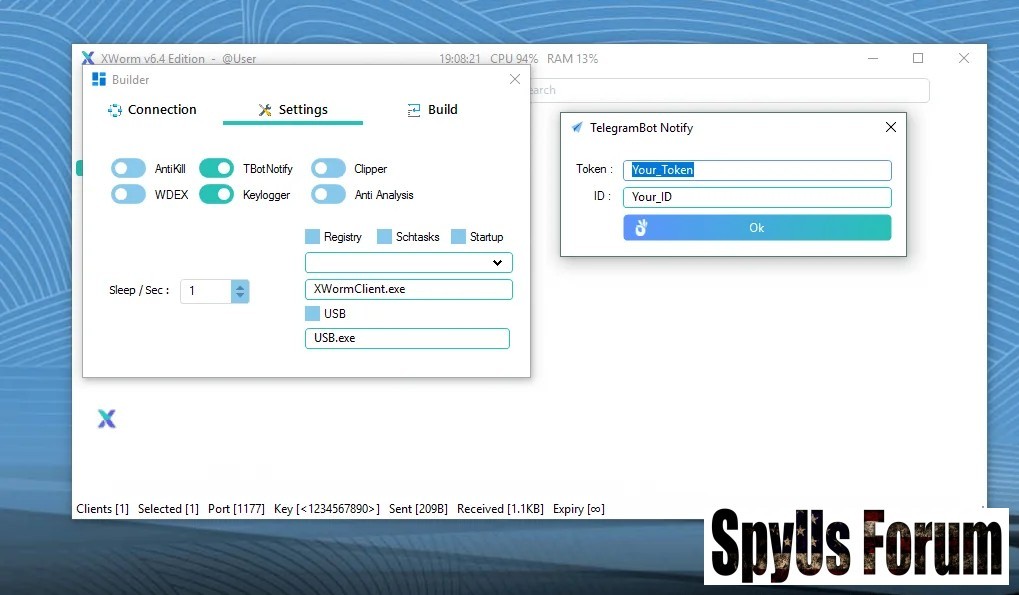Check the Registry checkbox
1019x595 pixels.
(312, 237)
